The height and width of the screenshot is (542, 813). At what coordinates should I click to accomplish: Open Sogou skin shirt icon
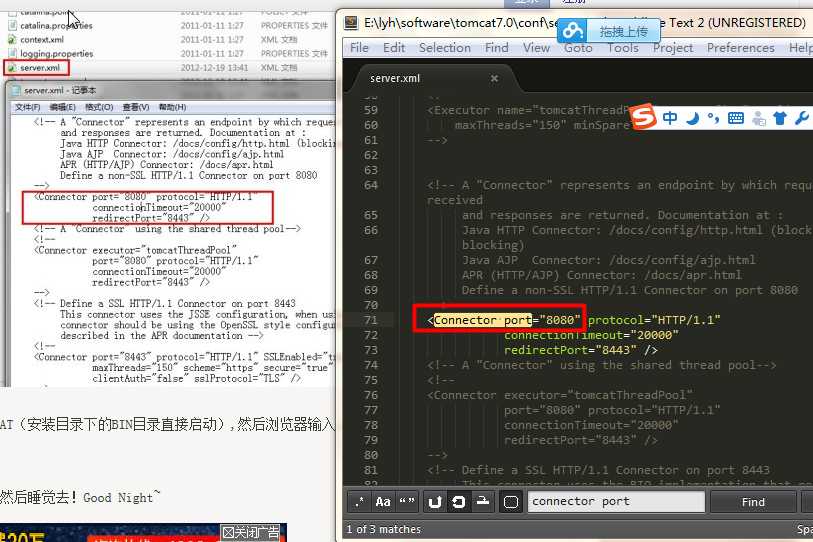click(780, 118)
